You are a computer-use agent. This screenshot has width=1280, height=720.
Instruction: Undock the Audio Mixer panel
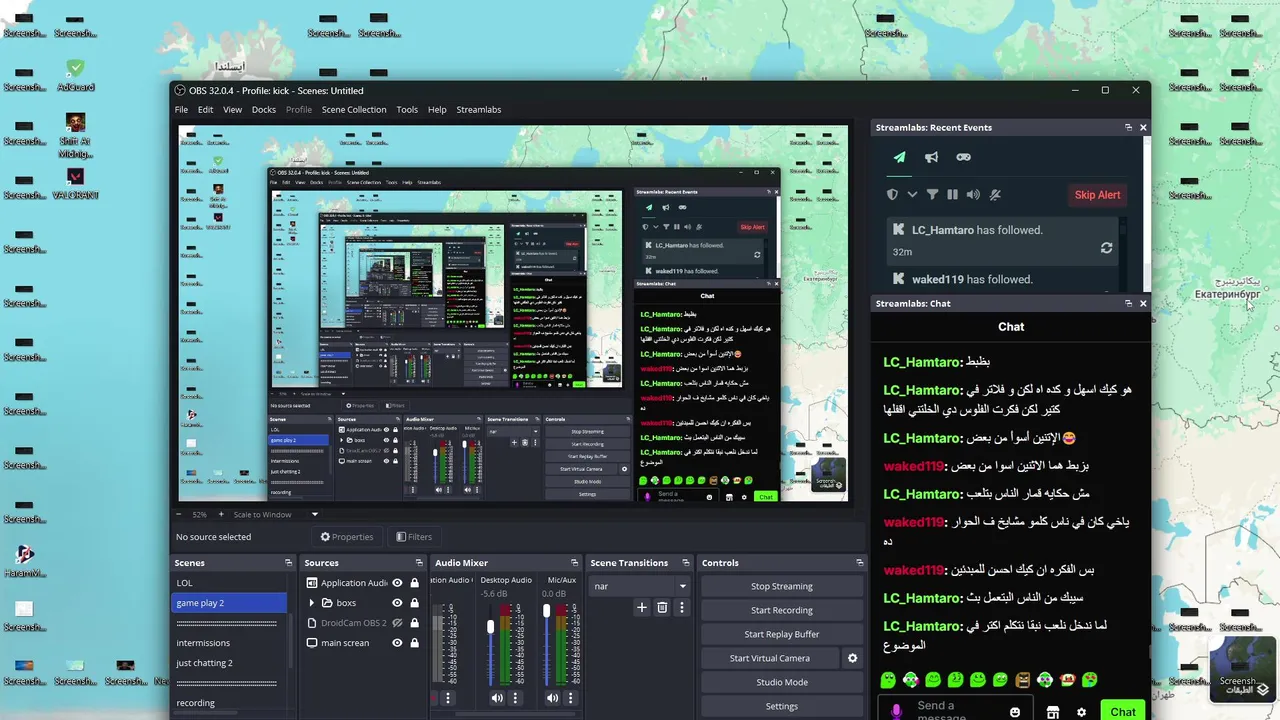[x=574, y=563]
